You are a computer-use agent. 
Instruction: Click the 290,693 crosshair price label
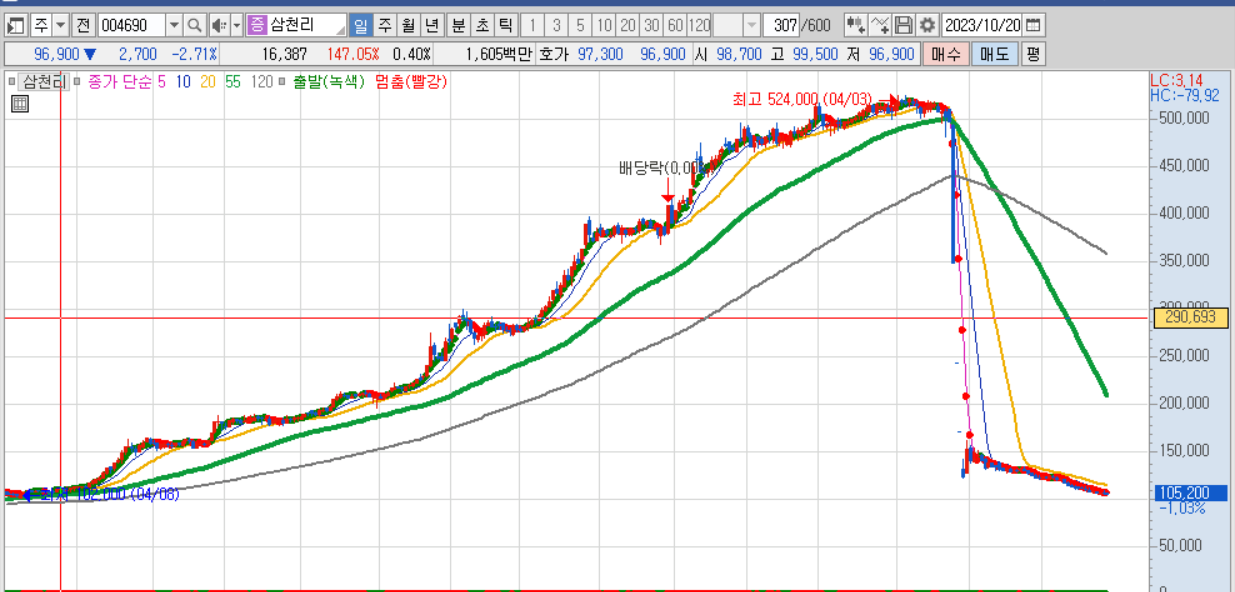[x=1190, y=318]
